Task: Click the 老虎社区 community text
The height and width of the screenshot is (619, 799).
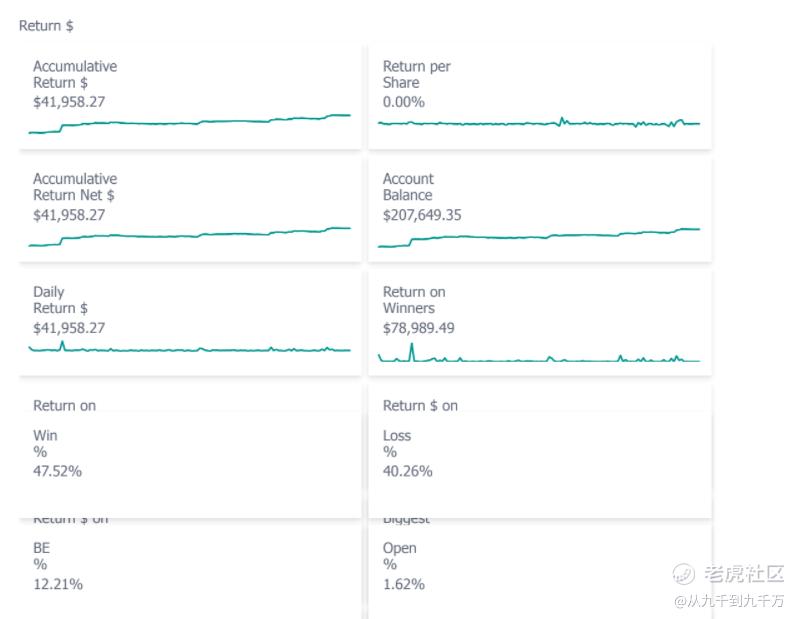Action: [744, 574]
